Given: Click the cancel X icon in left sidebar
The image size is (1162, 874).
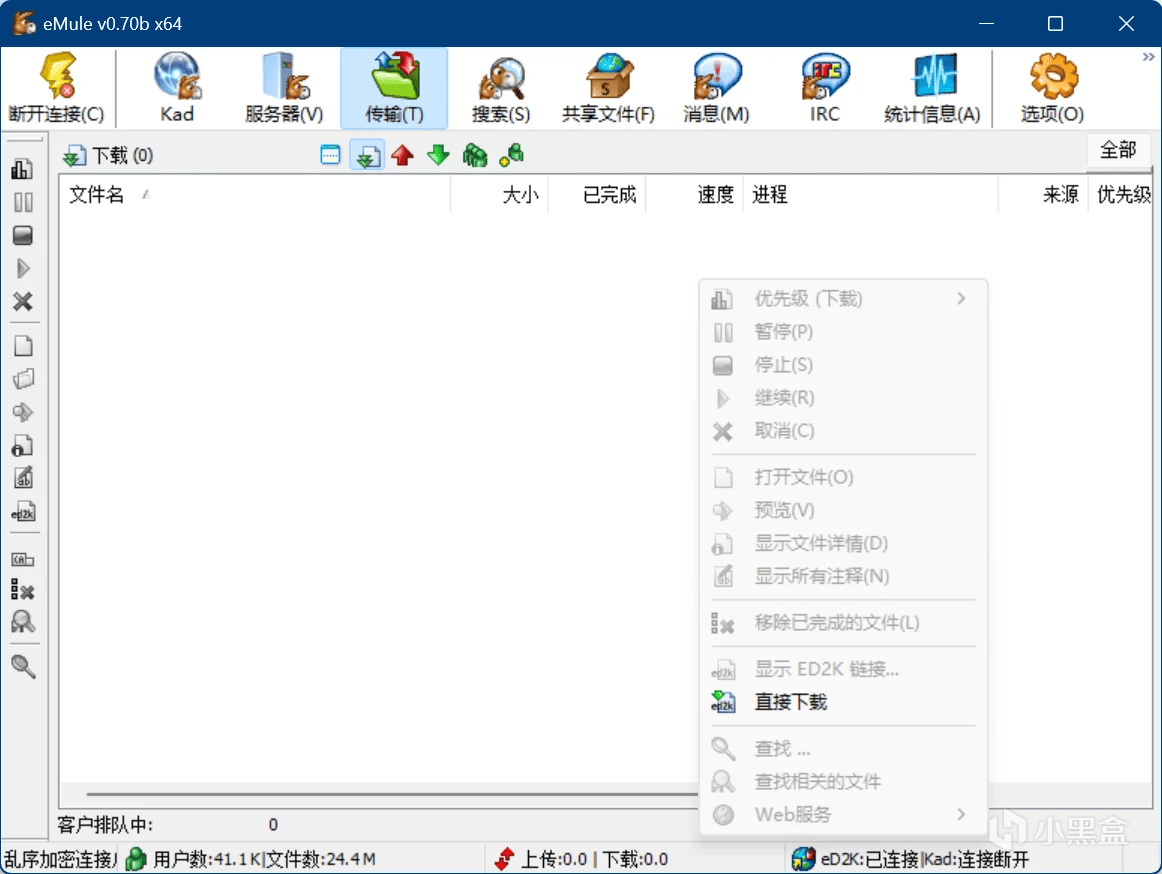Looking at the screenshot, I should [23, 302].
